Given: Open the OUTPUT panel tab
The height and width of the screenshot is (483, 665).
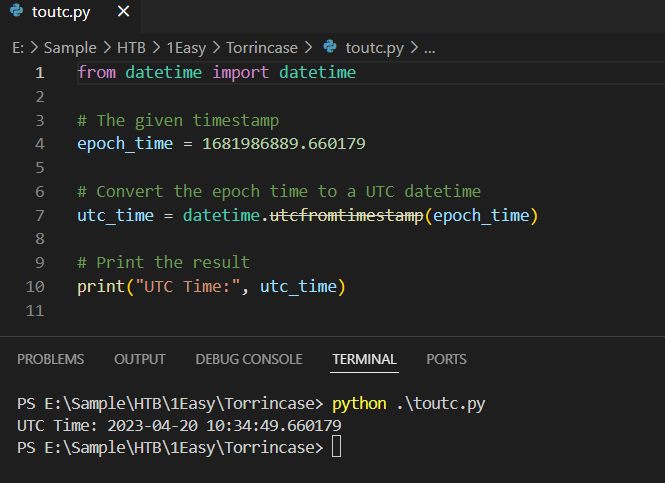Looking at the screenshot, I should (140, 359).
